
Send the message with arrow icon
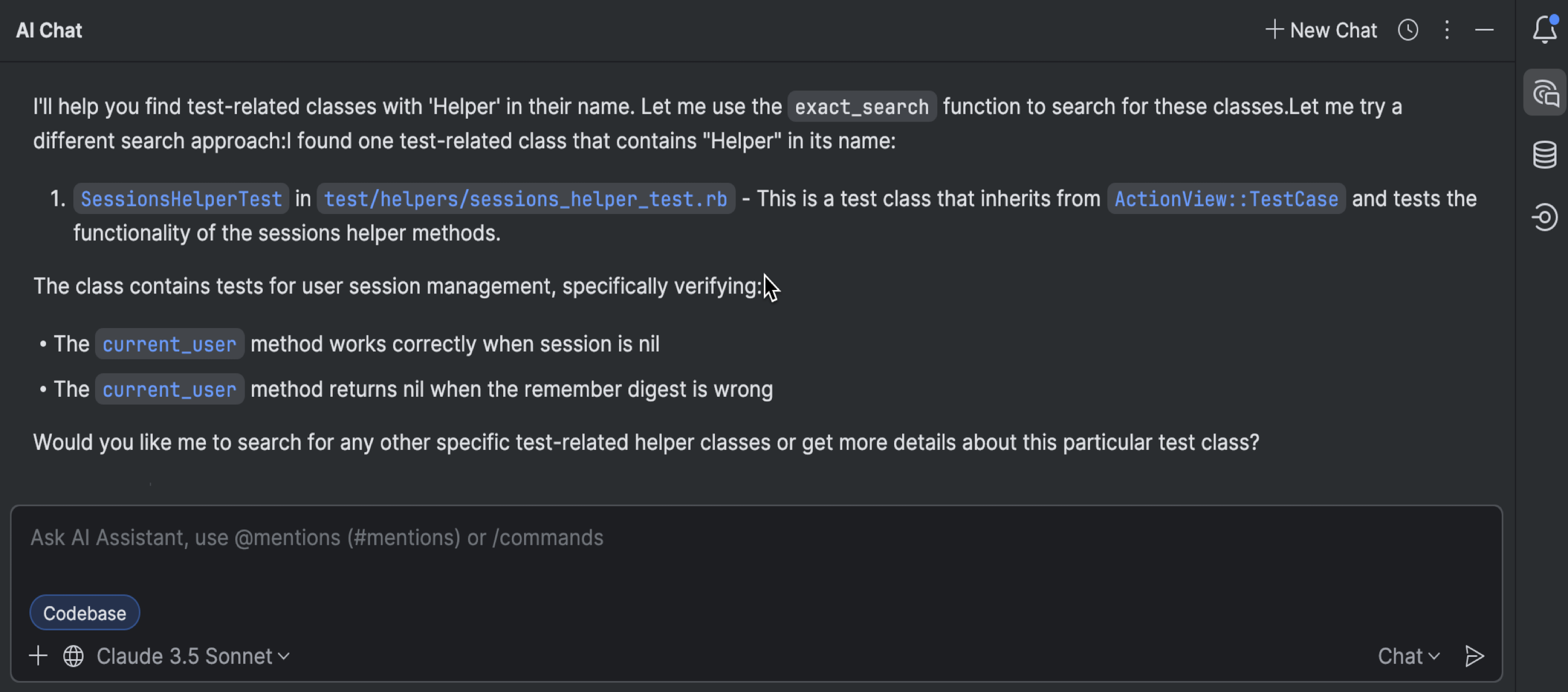coord(1473,656)
